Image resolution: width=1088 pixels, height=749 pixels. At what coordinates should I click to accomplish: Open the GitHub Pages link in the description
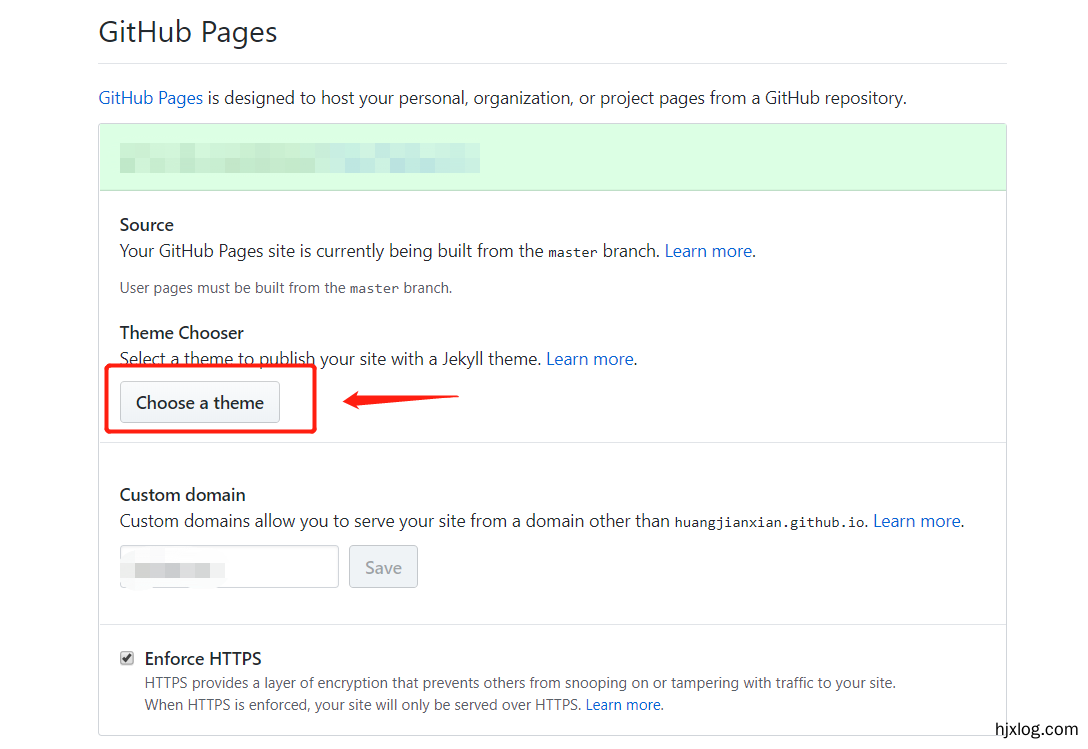point(151,98)
